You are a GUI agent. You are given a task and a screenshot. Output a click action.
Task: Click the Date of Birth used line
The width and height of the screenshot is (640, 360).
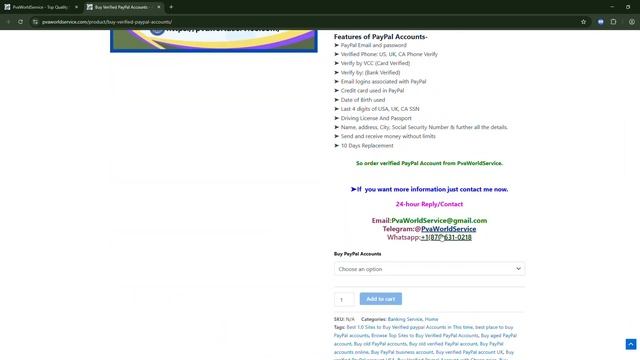click(x=359, y=100)
